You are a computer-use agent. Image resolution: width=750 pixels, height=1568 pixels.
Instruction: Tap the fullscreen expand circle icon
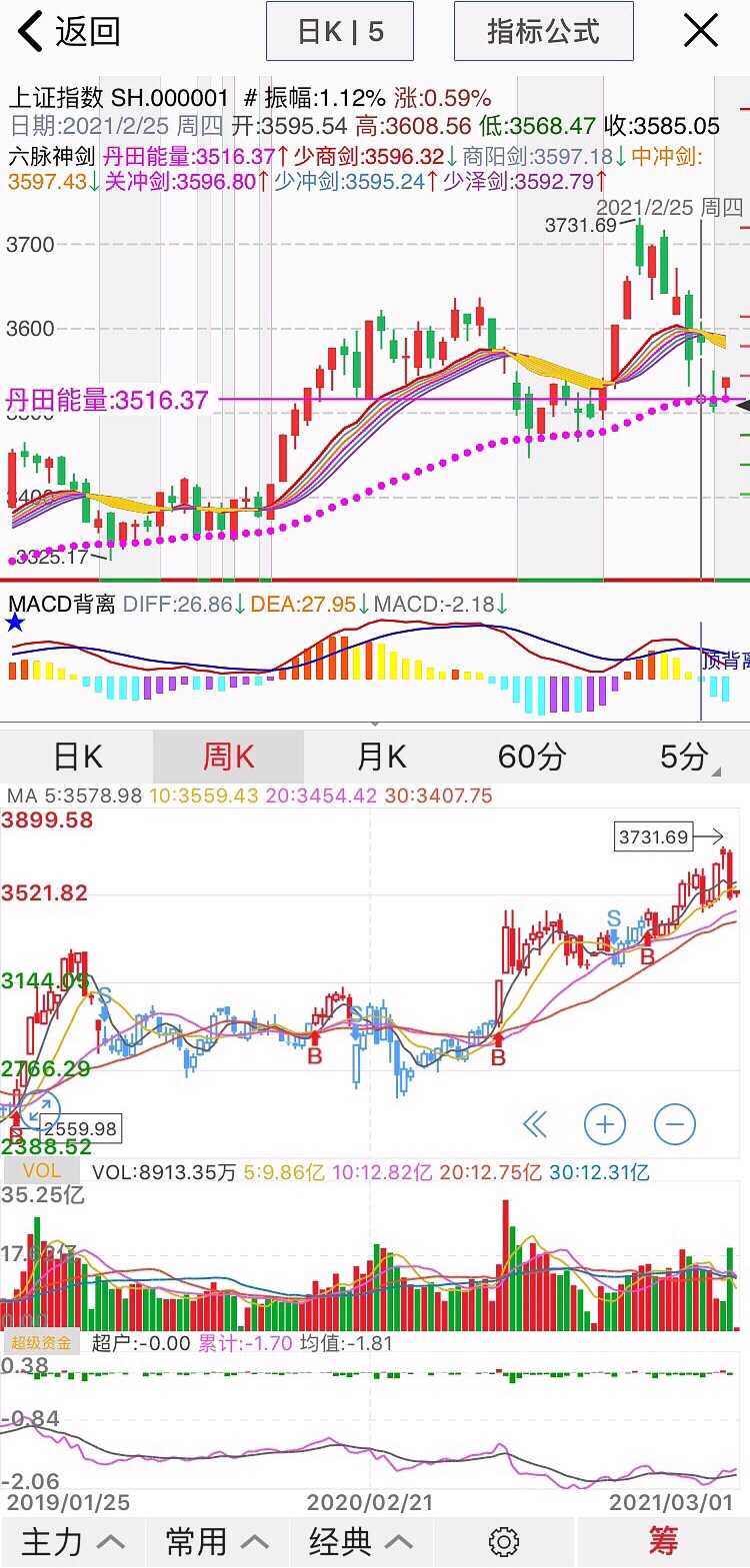coord(40,1110)
